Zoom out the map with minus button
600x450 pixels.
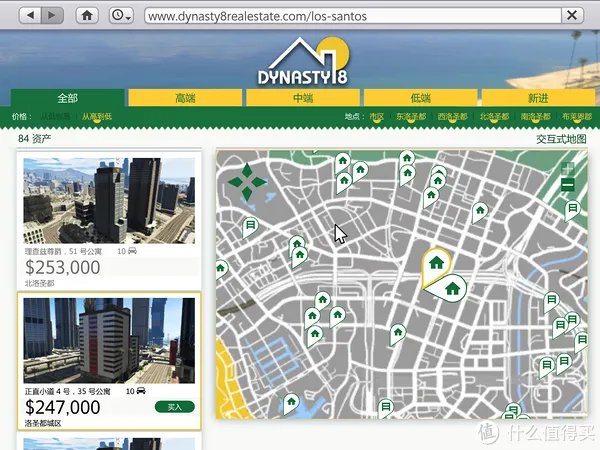pos(568,185)
